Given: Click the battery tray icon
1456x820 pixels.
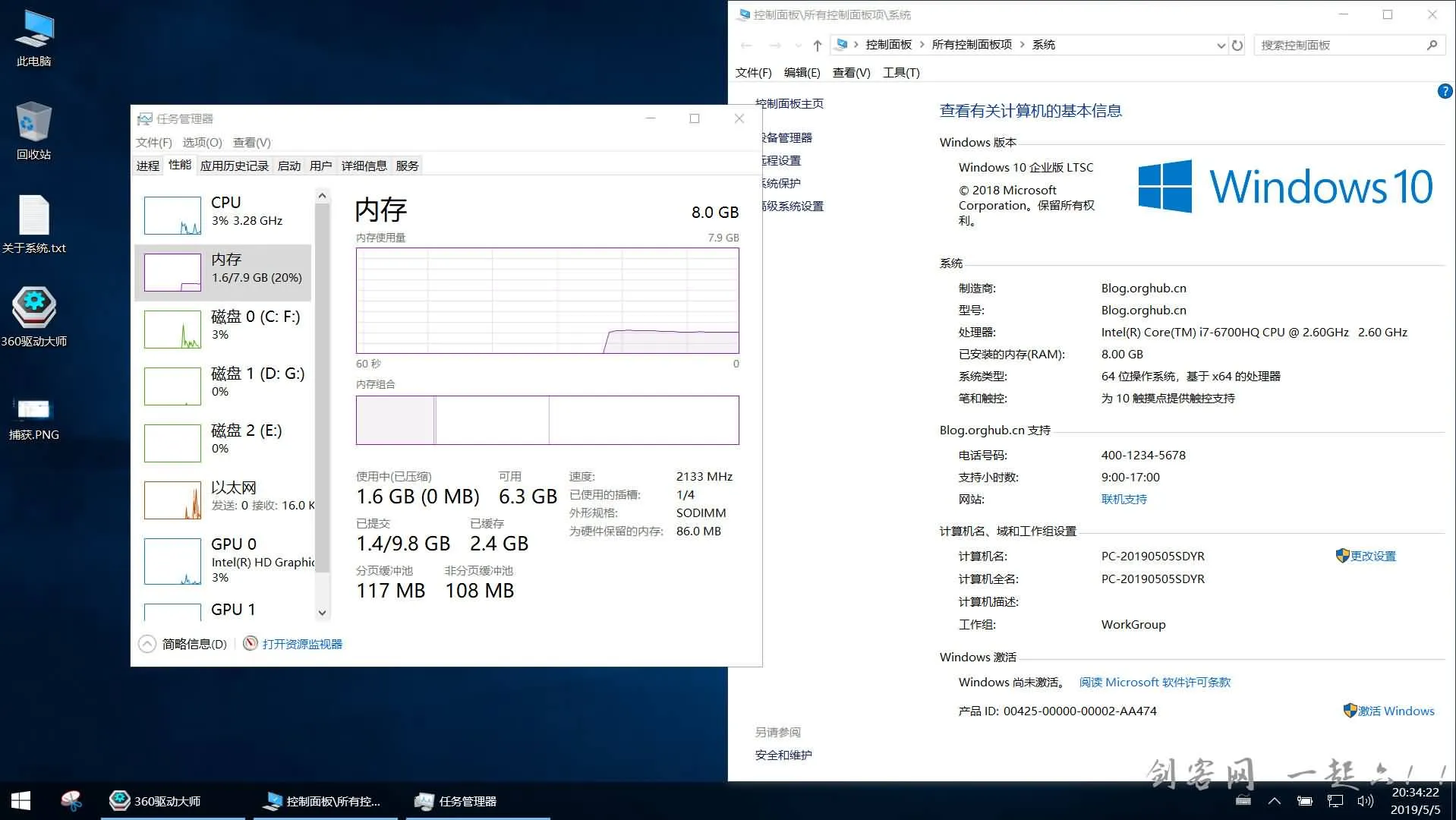Looking at the screenshot, I should (1305, 801).
